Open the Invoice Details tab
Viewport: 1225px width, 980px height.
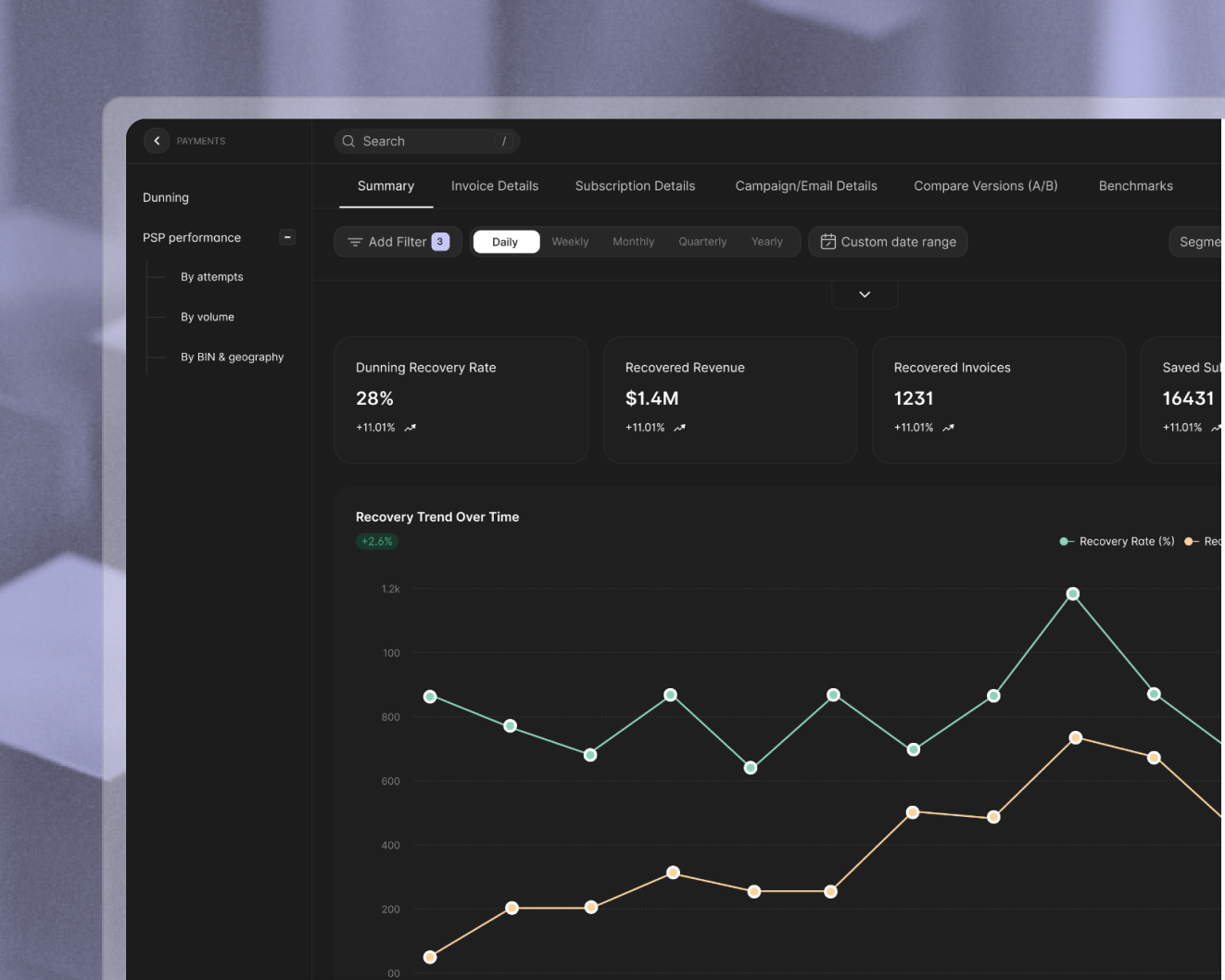494,186
